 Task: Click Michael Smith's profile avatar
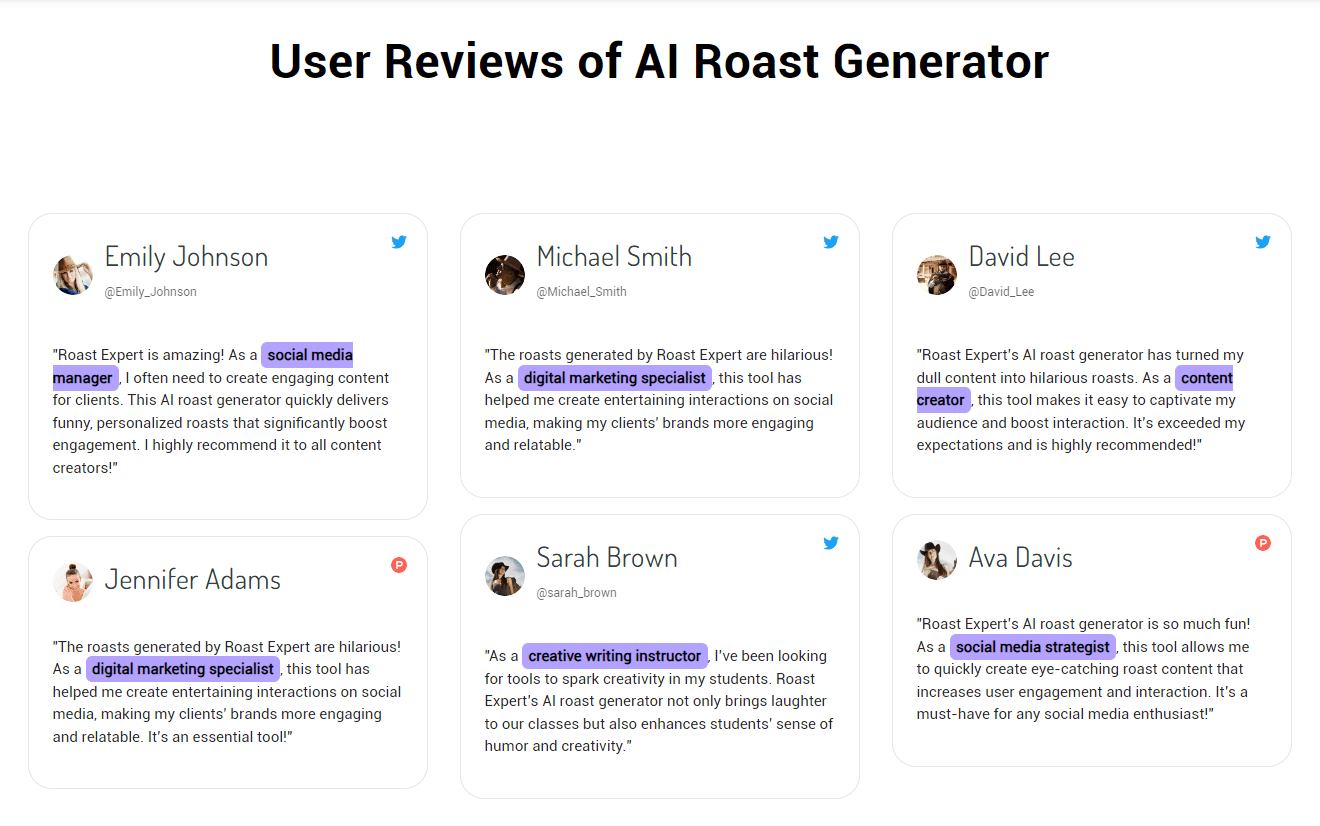[x=505, y=274]
